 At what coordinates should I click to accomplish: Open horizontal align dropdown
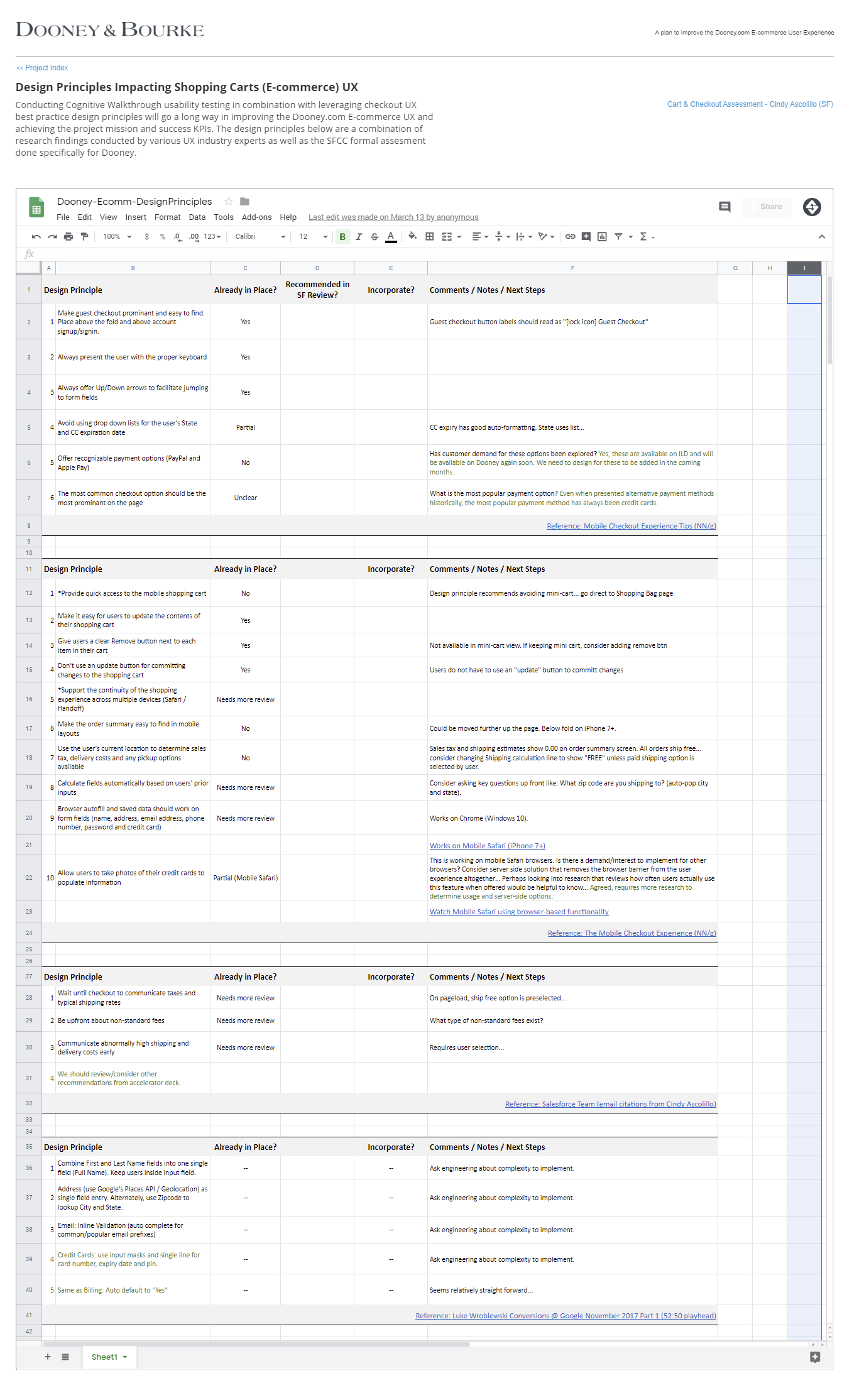[480, 237]
